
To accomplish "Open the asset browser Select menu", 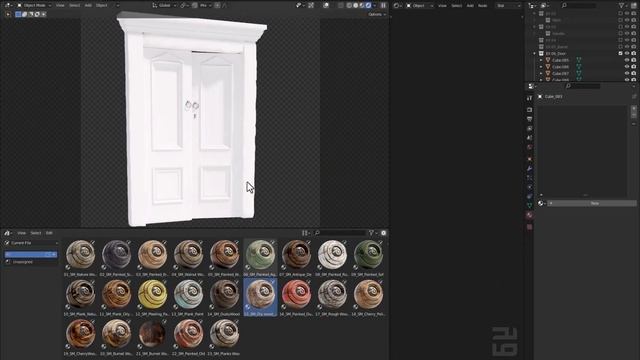I will pyautogui.click(x=36, y=233).
